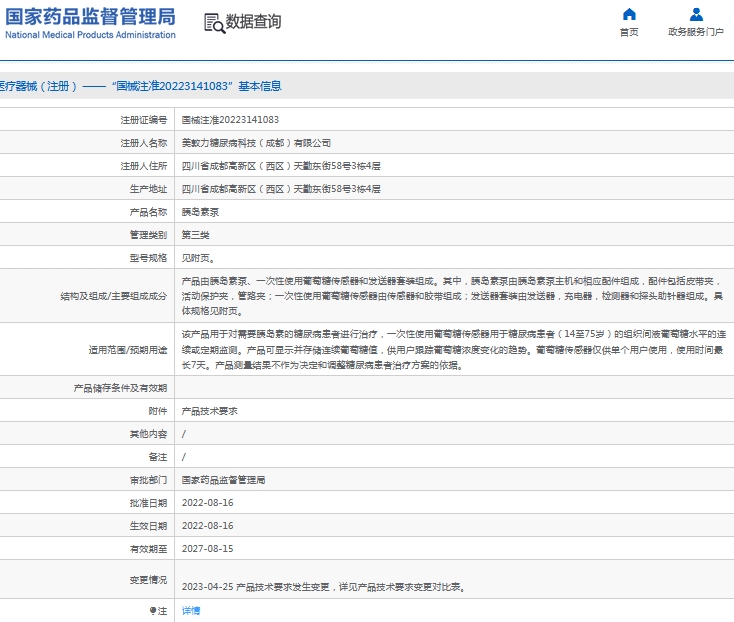Click the 型号规格 row label
This screenshot has width=734, height=622.
tap(148, 258)
